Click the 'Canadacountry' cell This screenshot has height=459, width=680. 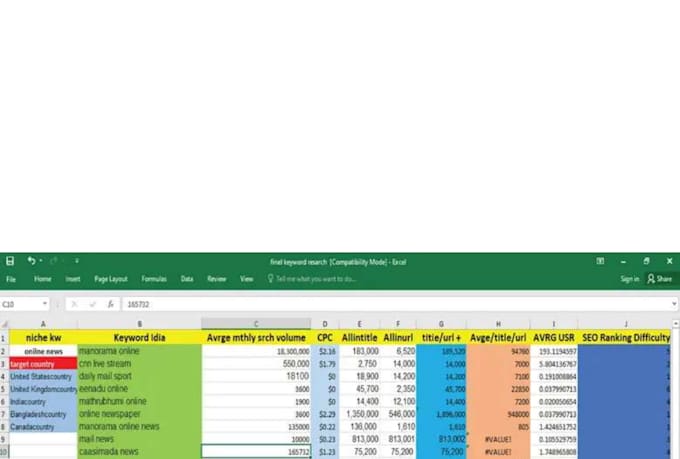click(43, 427)
